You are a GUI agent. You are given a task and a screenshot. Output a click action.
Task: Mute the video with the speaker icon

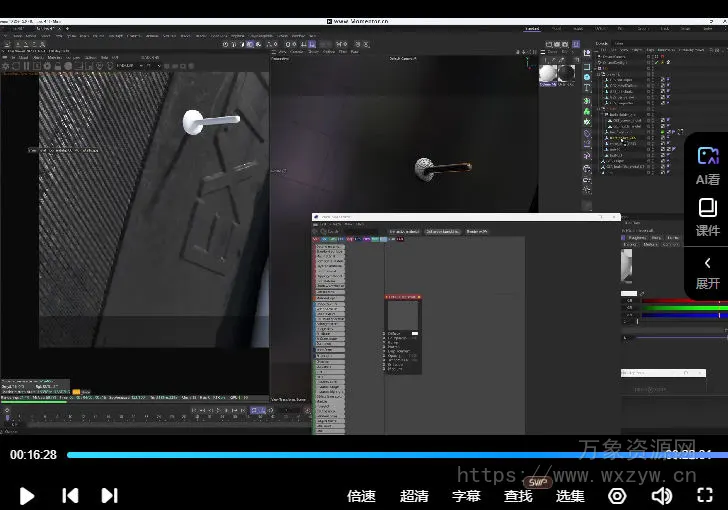661,495
